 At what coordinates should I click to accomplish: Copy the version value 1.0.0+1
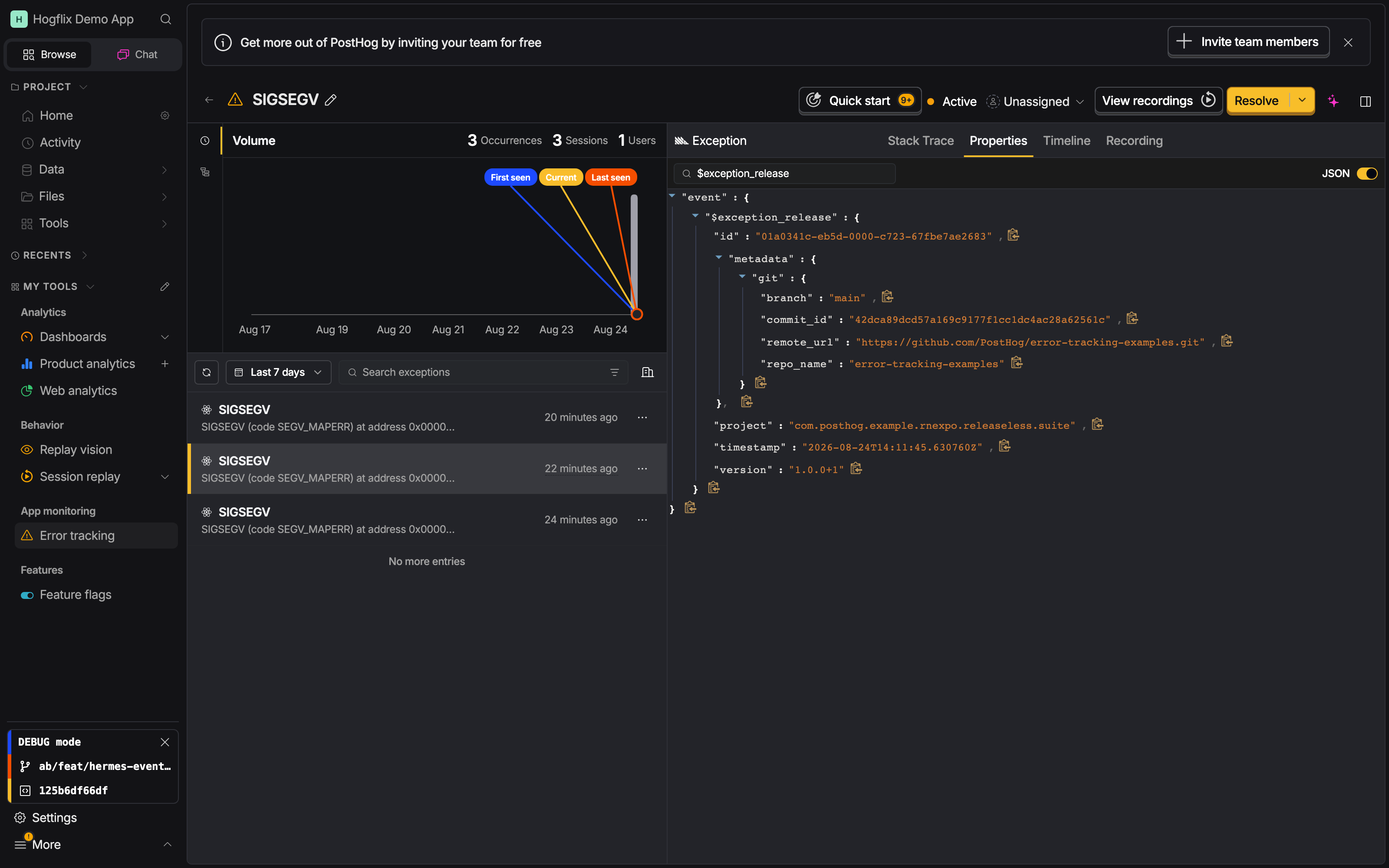pyautogui.click(x=856, y=468)
